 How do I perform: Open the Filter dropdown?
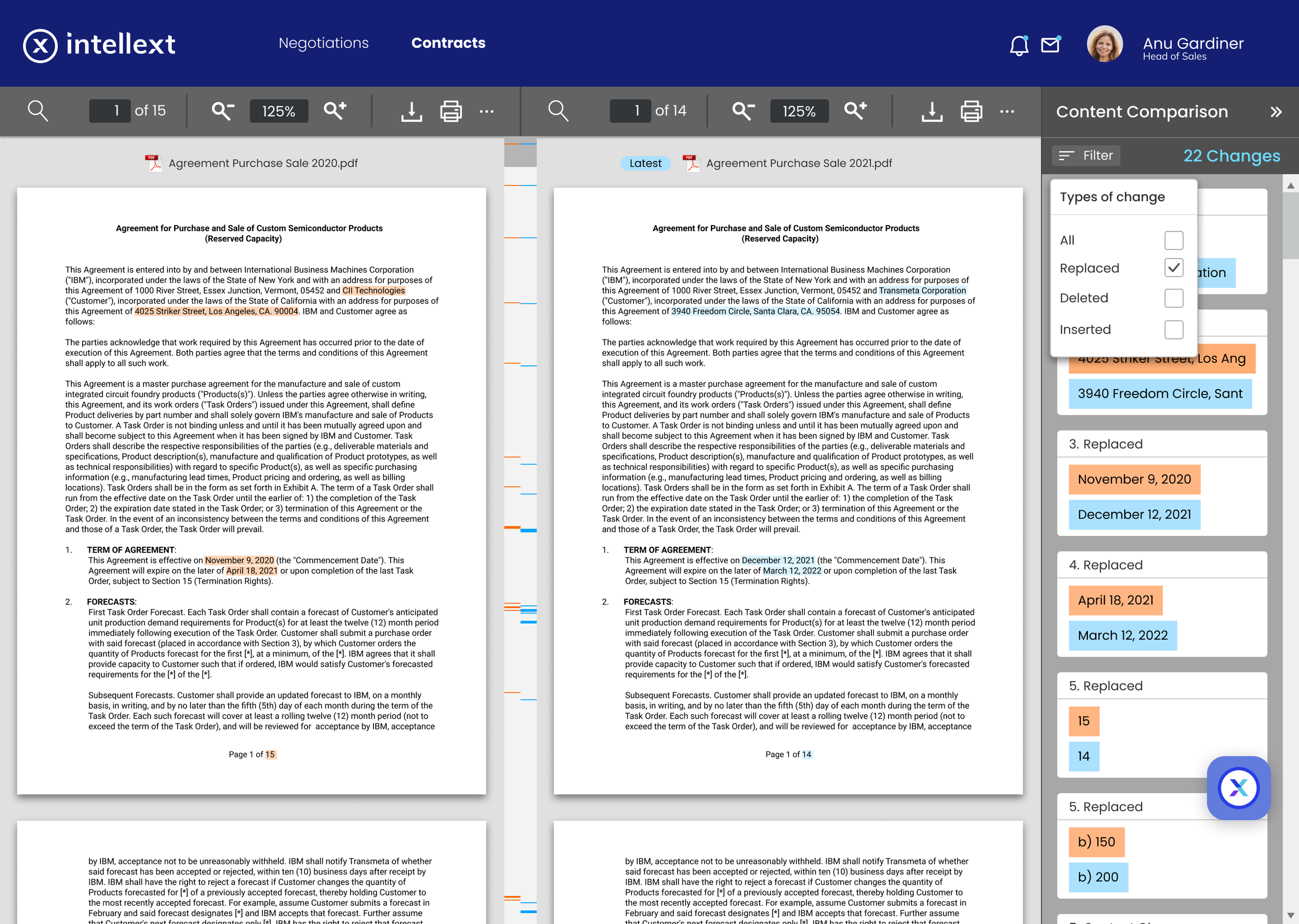(x=1085, y=155)
